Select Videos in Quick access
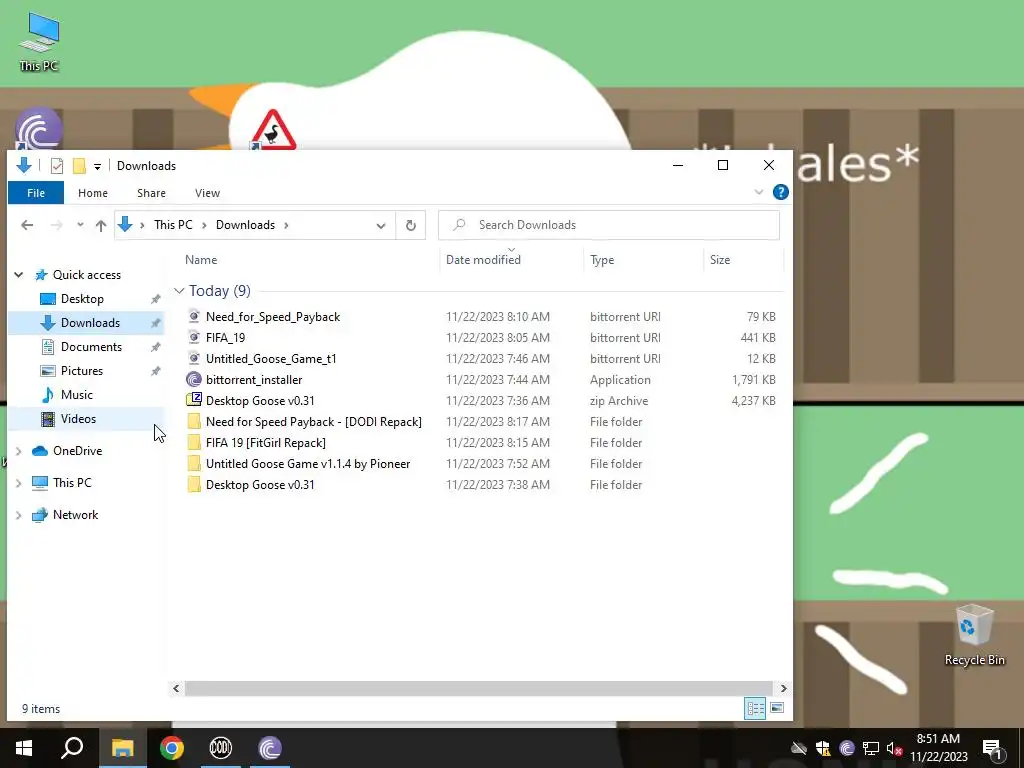The width and height of the screenshot is (1024, 768). tap(78, 419)
